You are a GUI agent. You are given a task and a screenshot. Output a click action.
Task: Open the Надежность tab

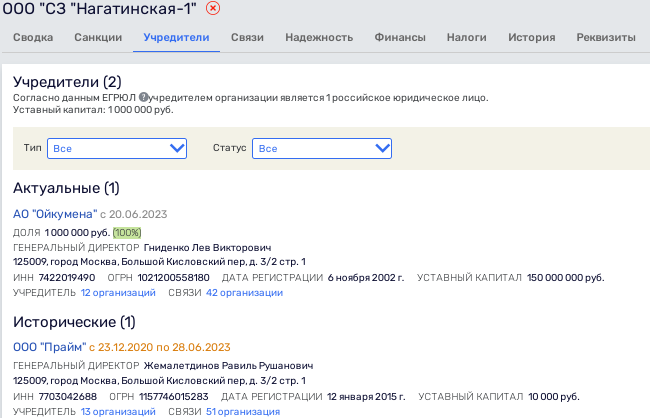coord(319,37)
